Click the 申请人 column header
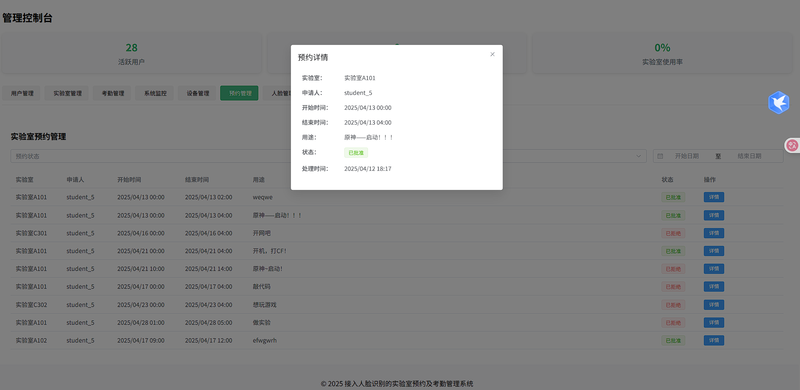This screenshot has width=800, height=390. point(76,180)
